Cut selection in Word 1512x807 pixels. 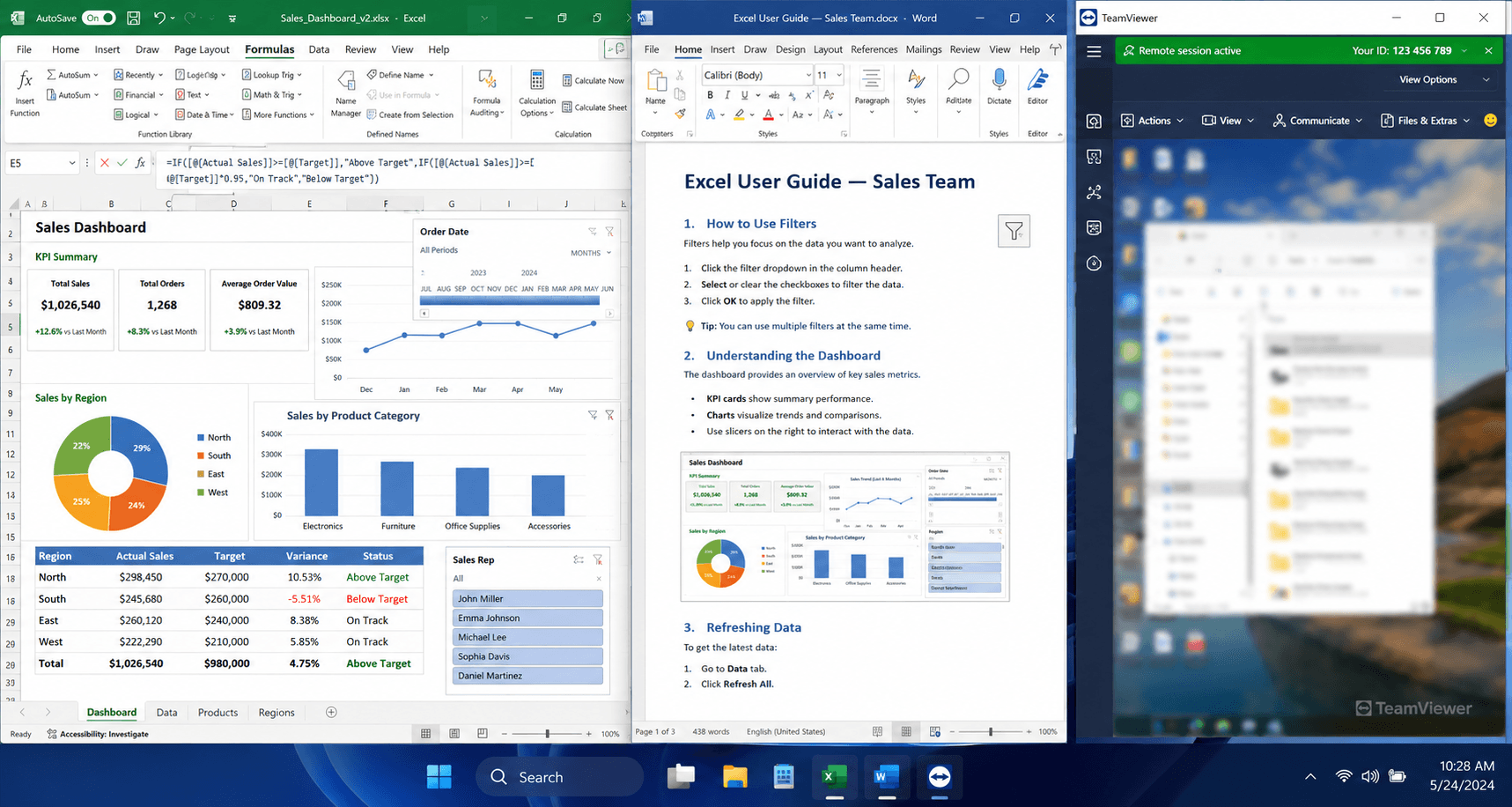(680, 76)
